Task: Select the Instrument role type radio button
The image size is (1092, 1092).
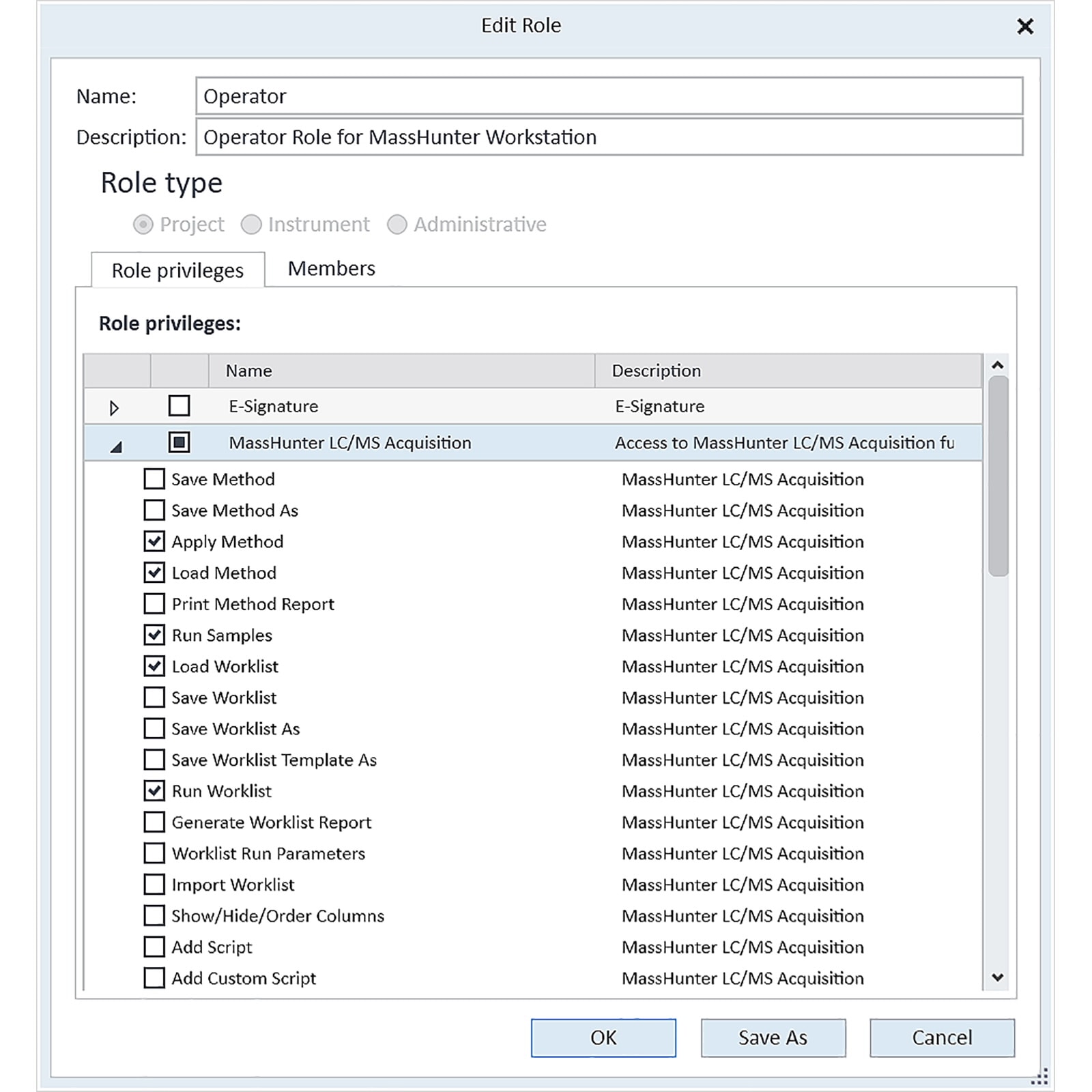Action: point(251,225)
